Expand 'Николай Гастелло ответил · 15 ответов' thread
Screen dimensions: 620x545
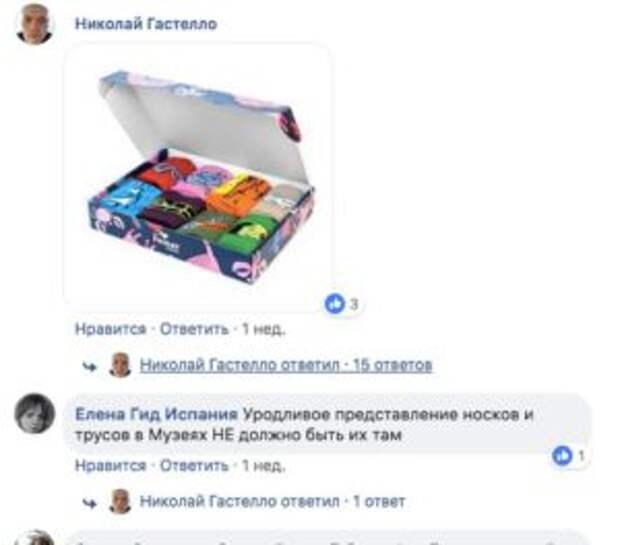(286, 365)
